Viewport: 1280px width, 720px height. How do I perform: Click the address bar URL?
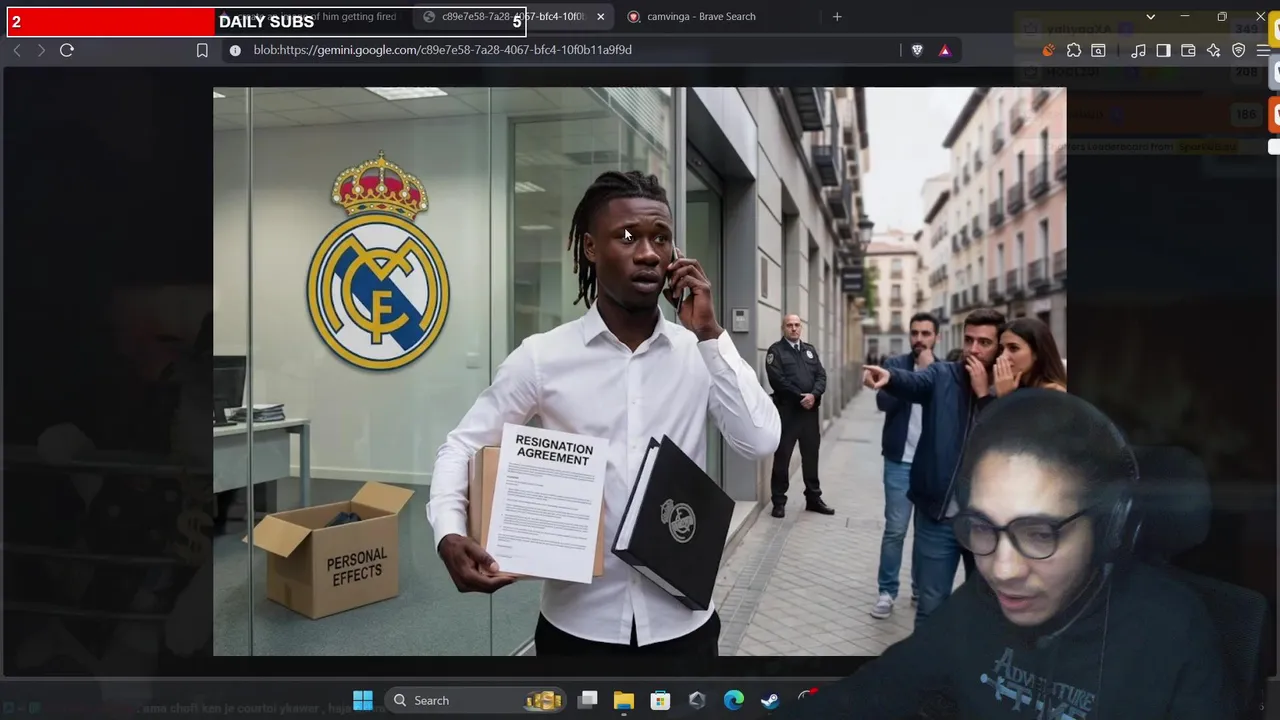point(442,50)
